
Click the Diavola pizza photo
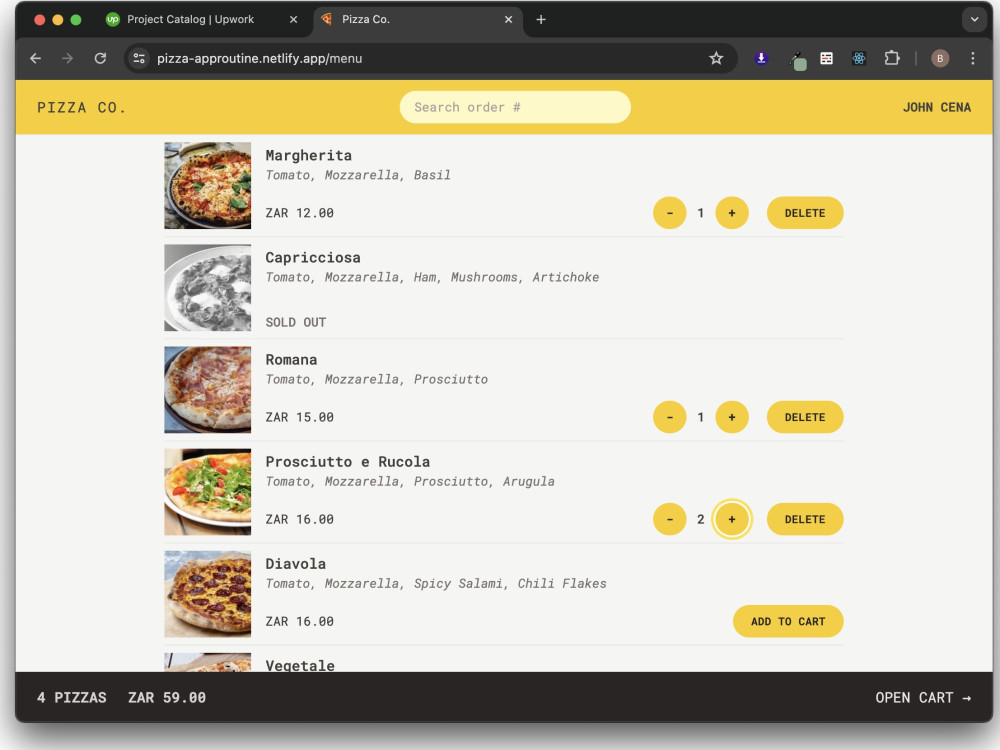[x=207, y=594]
